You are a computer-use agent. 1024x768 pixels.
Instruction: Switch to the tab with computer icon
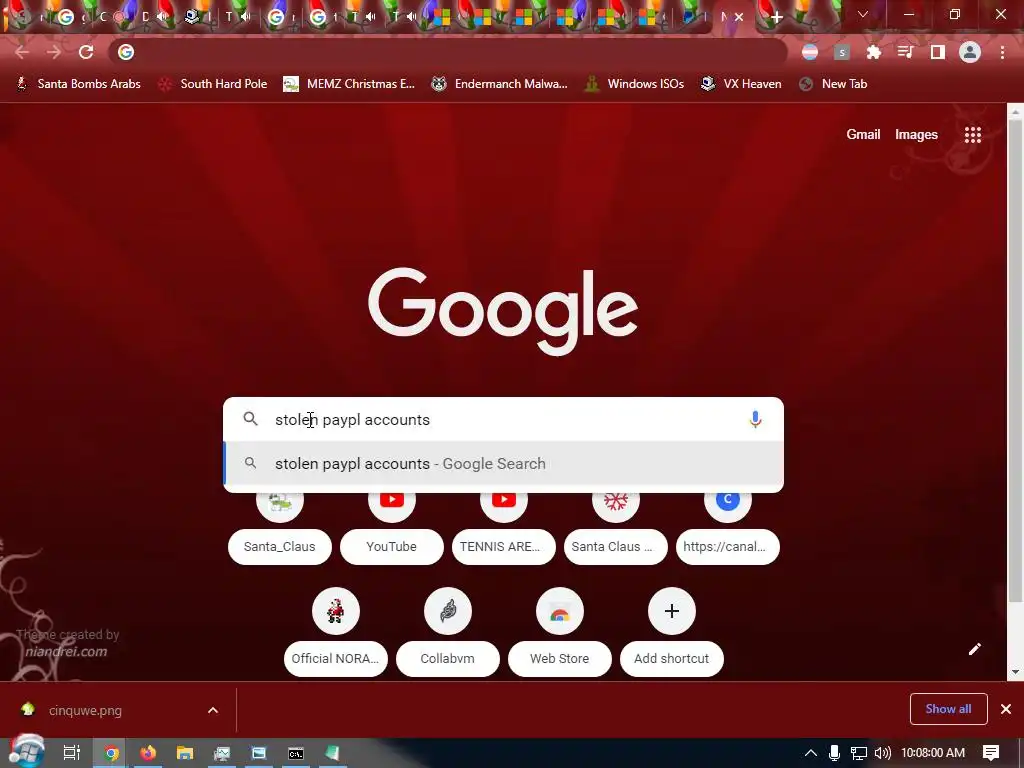(x=192, y=17)
